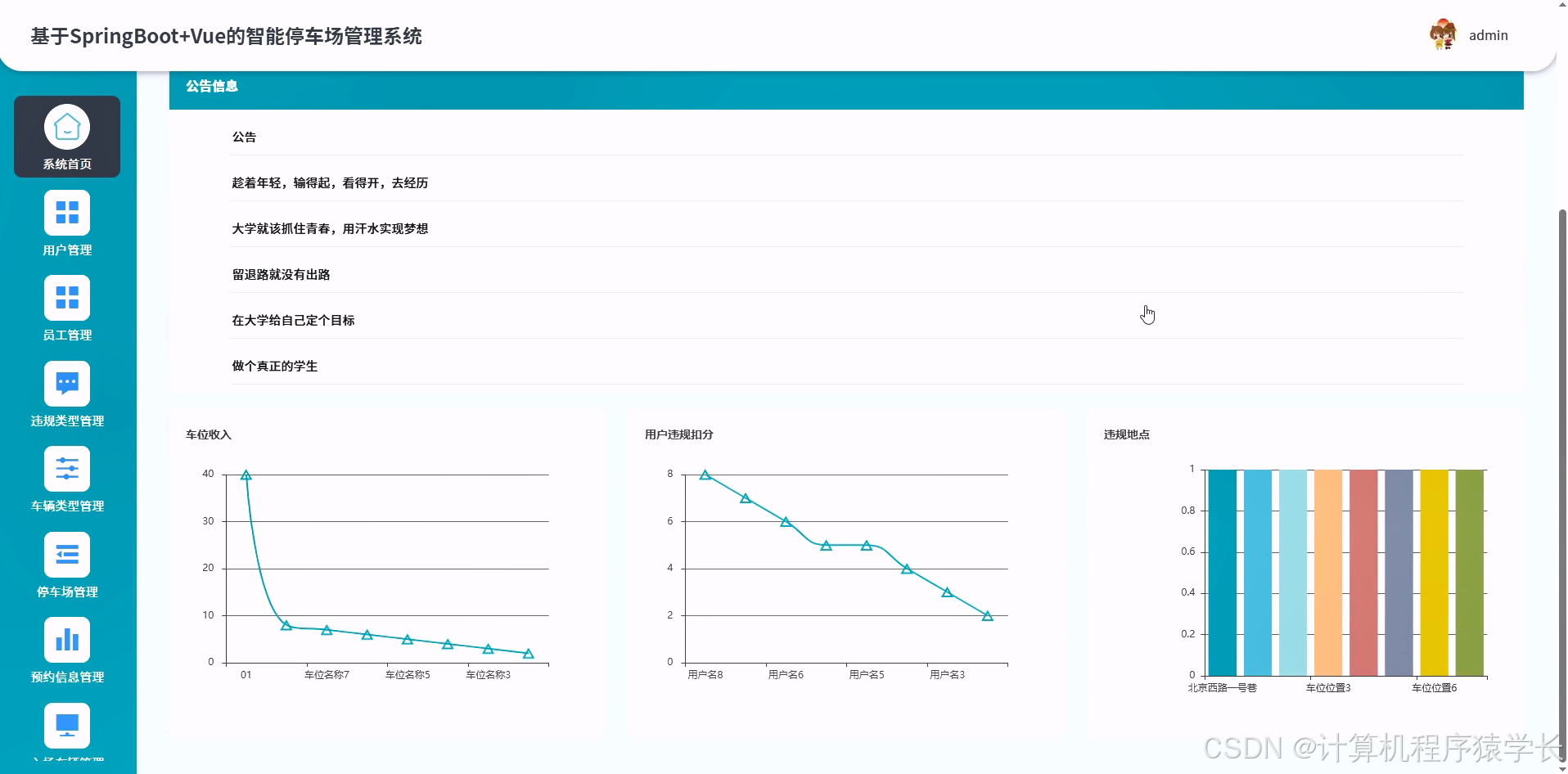Image resolution: width=1568 pixels, height=774 pixels.
Task: Click the olive green bar in 违规地点 chart
Action: pyautogui.click(x=1470, y=573)
